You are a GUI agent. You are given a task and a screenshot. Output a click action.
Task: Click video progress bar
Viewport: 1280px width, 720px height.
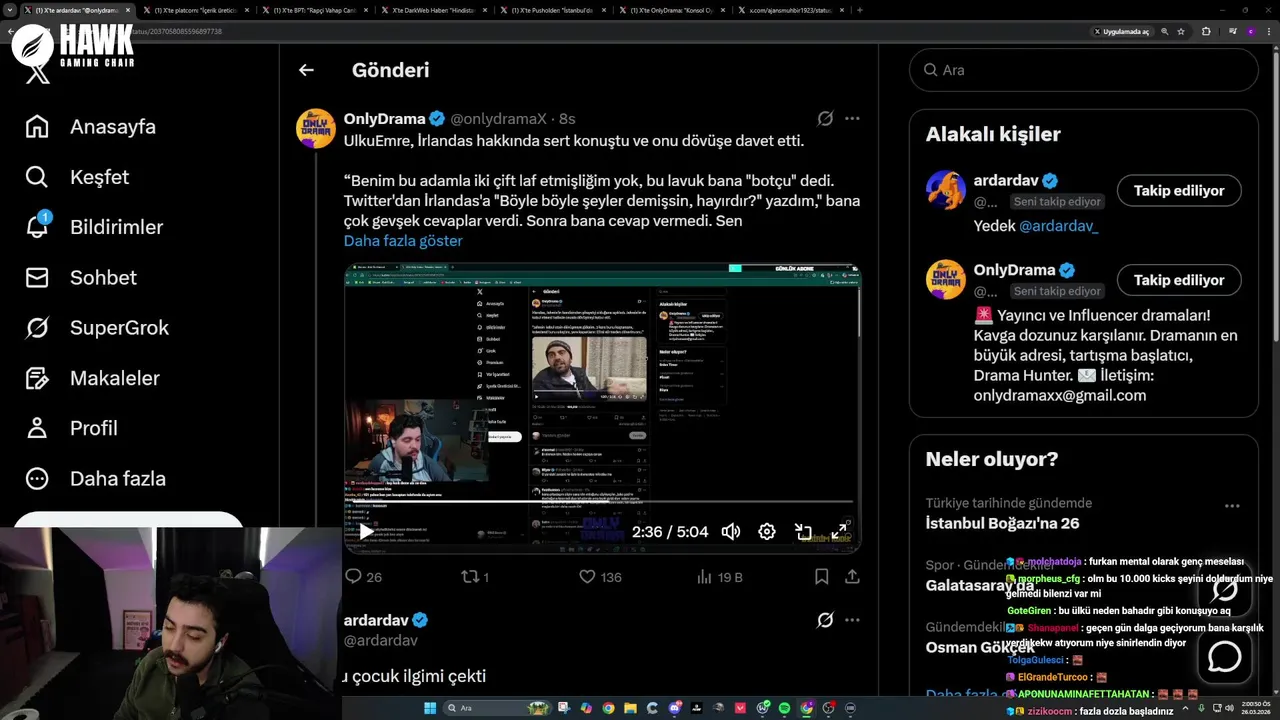[603, 502]
